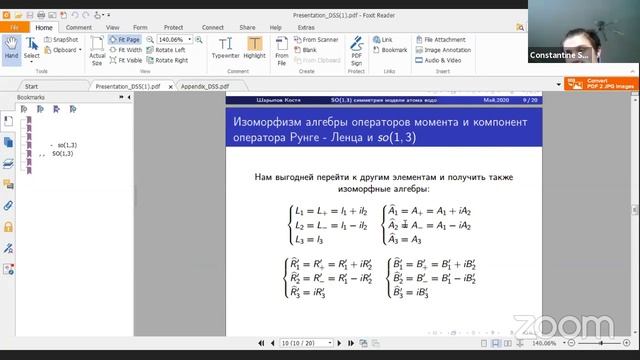This screenshot has height=360, width=640.
Task: Go to the last page
Action: pyautogui.click(x=351, y=343)
